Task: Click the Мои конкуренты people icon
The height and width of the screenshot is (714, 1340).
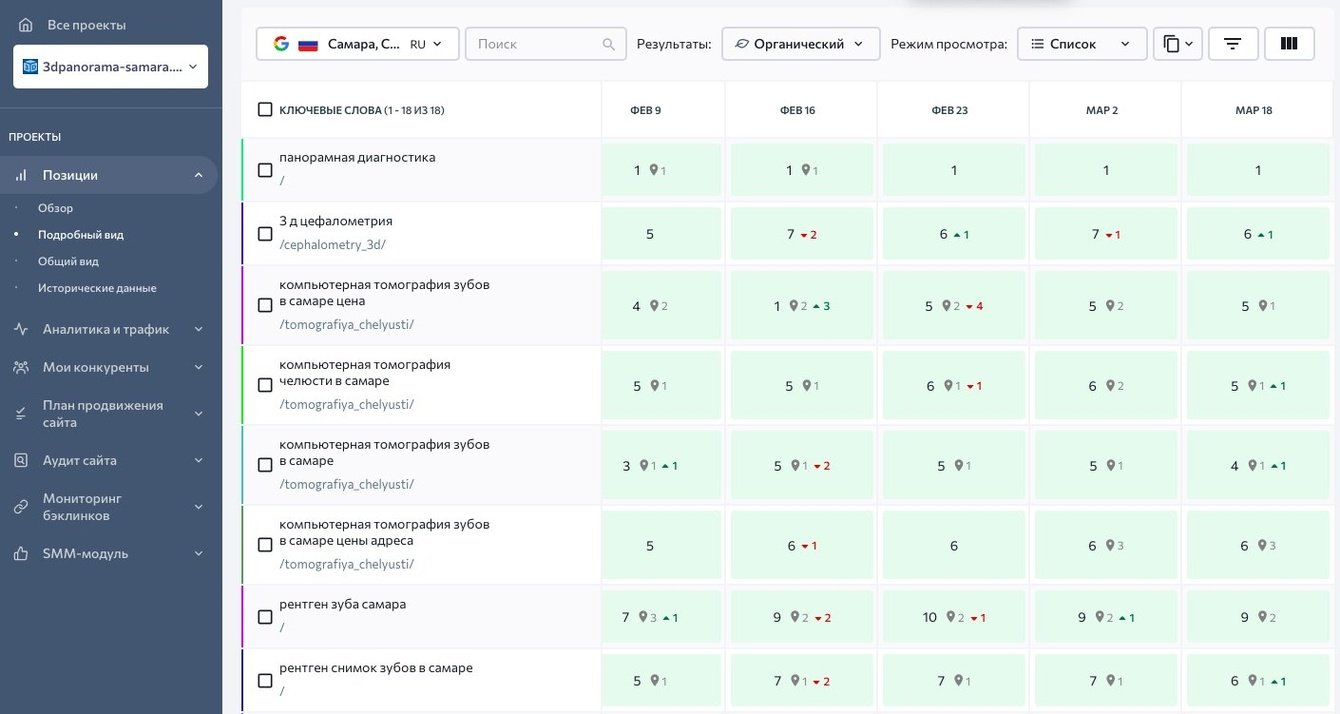Action: coord(21,367)
